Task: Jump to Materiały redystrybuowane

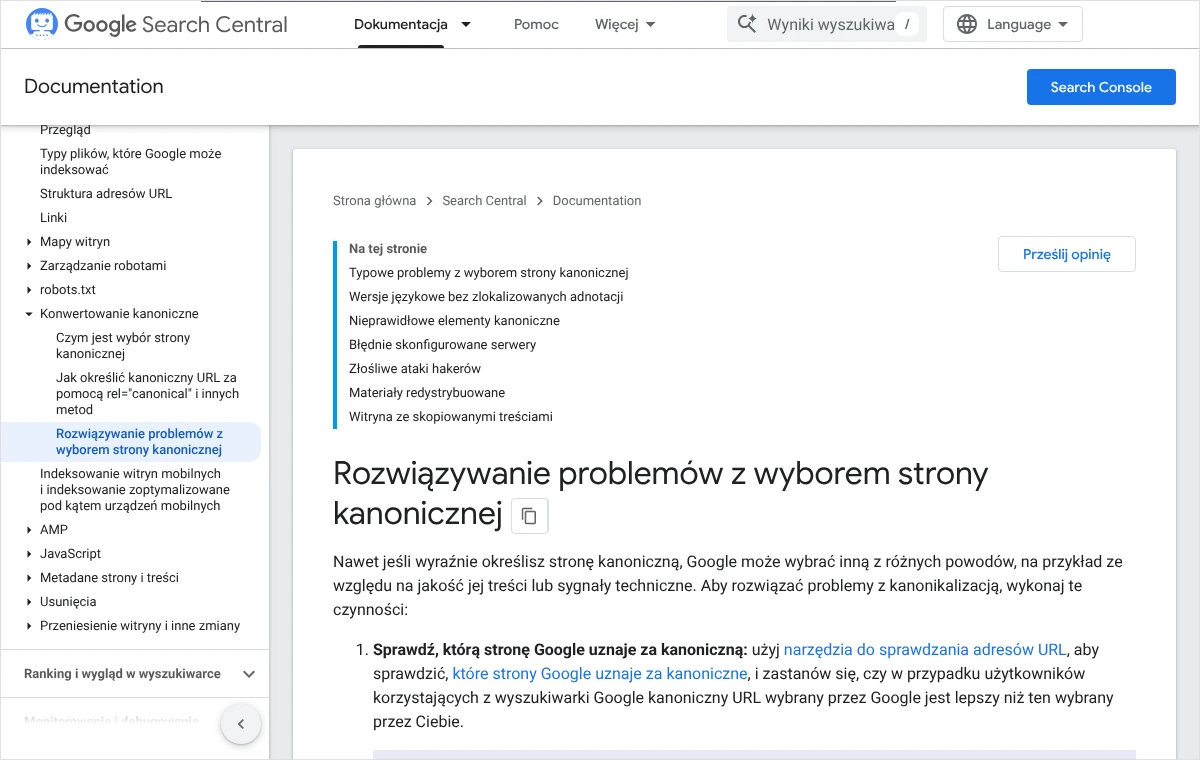Action: tap(427, 393)
